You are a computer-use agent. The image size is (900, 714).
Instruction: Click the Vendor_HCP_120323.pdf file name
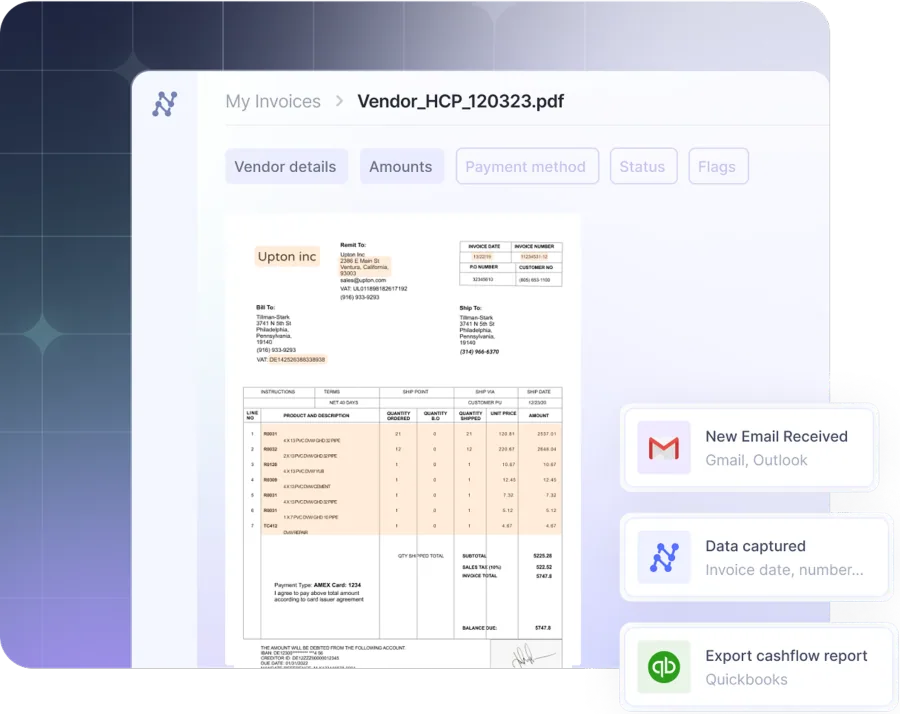(x=460, y=101)
